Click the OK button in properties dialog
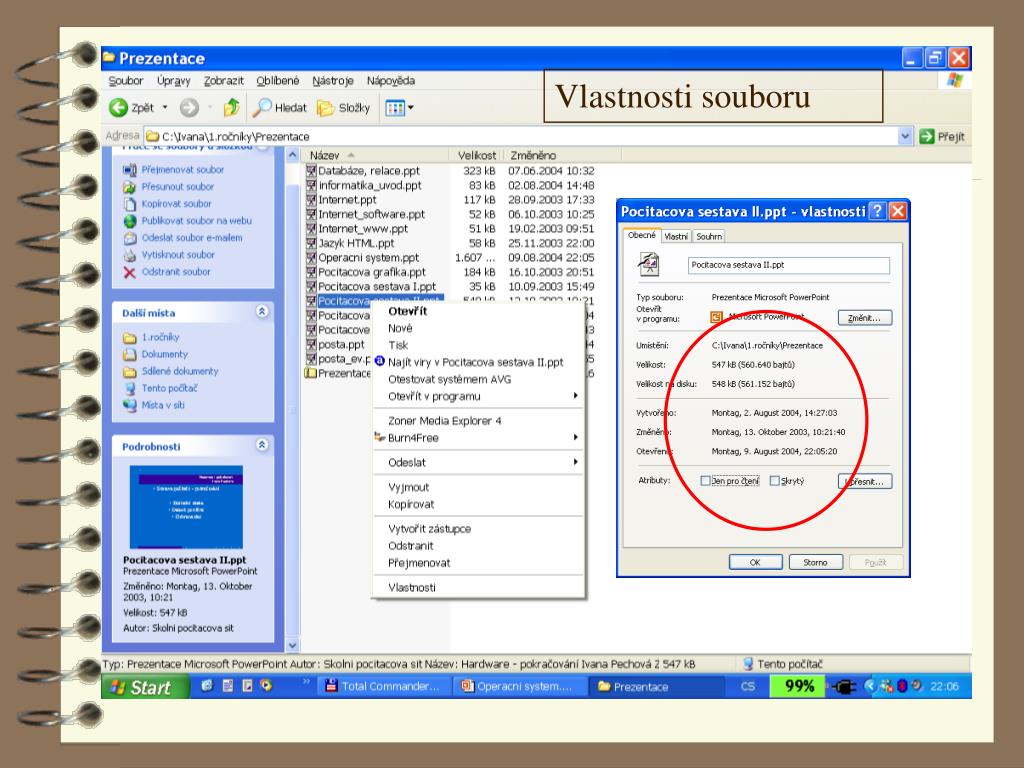The width and height of the screenshot is (1024, 768). point(756,562)
